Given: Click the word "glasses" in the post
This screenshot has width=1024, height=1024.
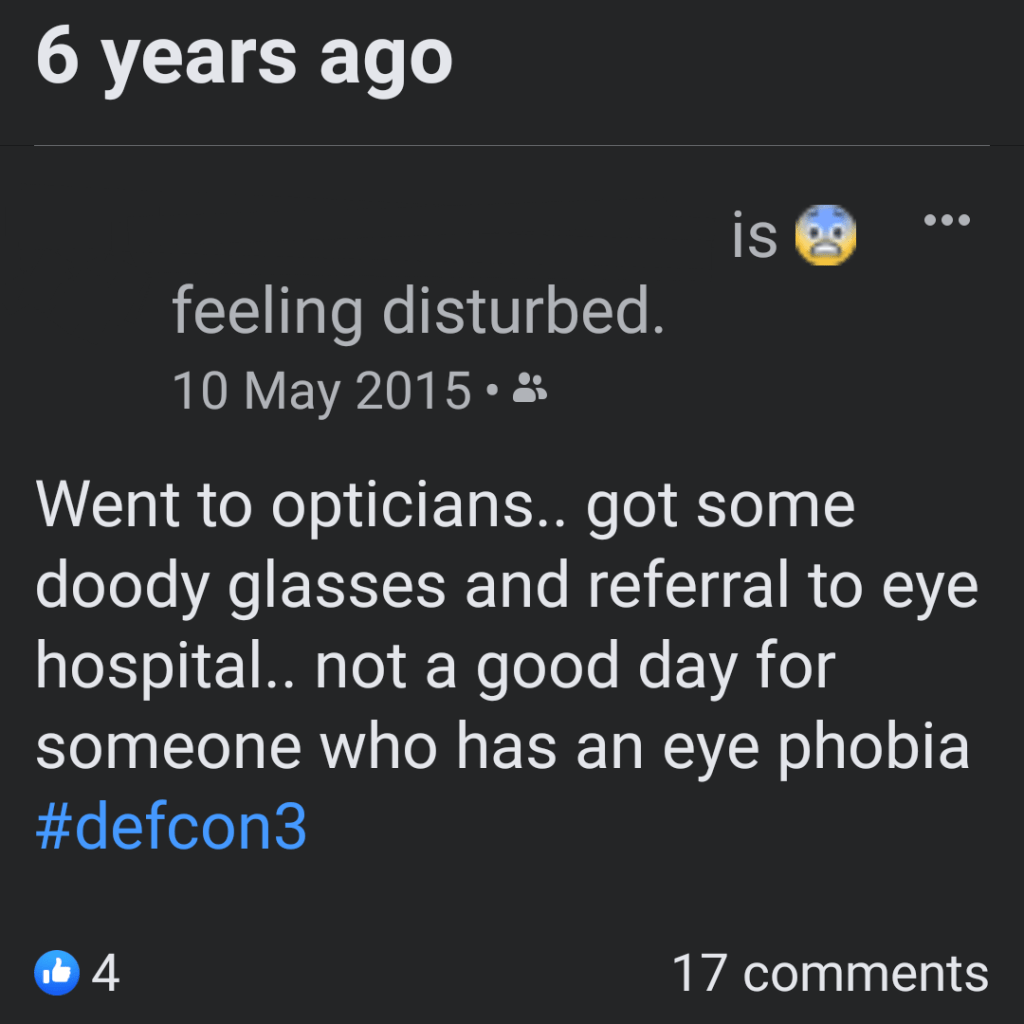Looking at the screenshot, I should click(x=336, y=586).
